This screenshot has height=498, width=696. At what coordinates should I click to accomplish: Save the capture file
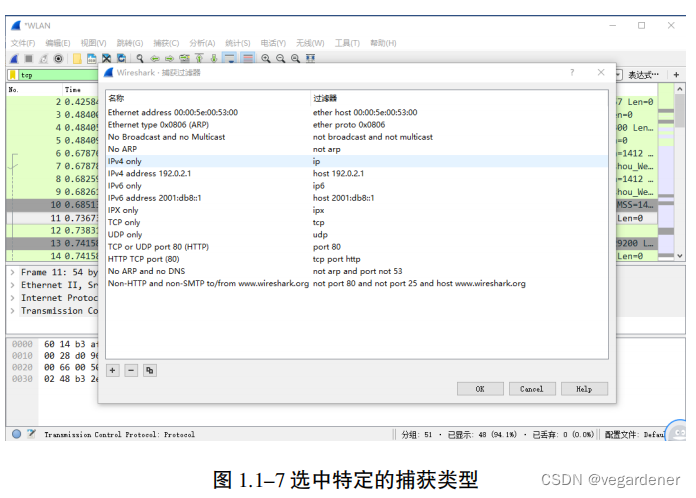tap(92, 59)
